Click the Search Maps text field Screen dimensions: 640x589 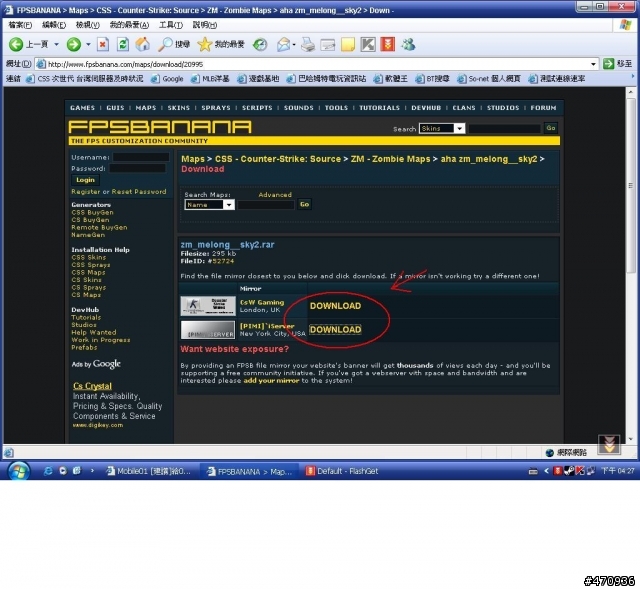pyautogui.click(x=266, y=204)
